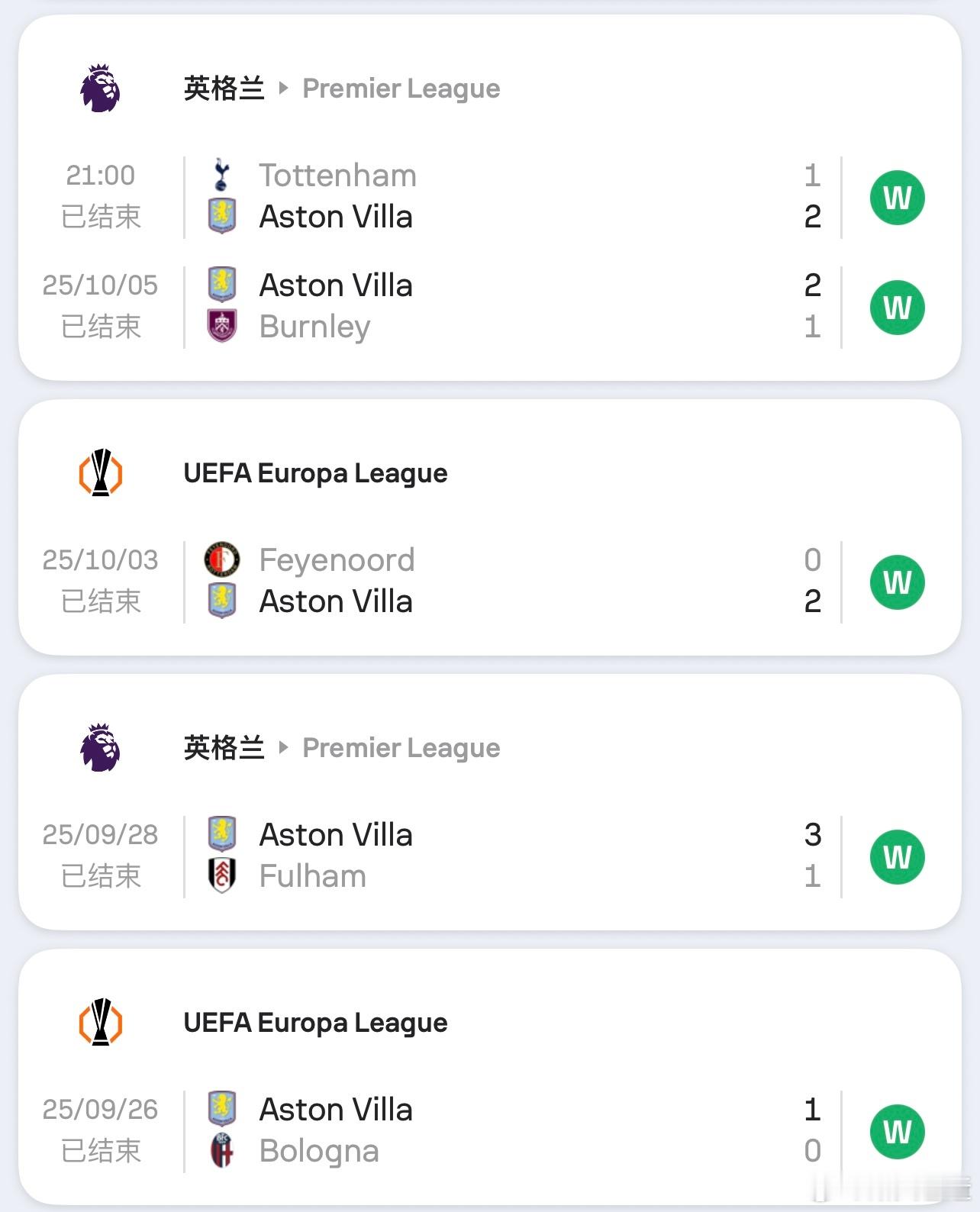The height and width of the screenshot is (1212, 980).
Task: Click Aston Villa crest in Burnley match
Action: tap(222, 285)
